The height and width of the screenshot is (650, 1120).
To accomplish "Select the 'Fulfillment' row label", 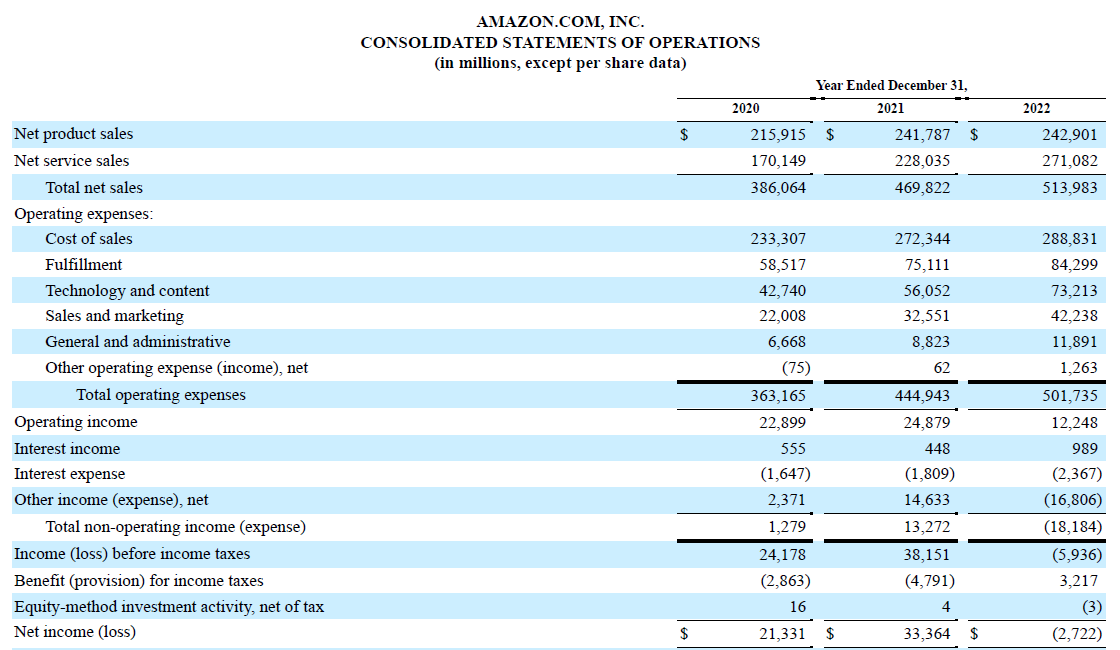I will pos(84,265).
